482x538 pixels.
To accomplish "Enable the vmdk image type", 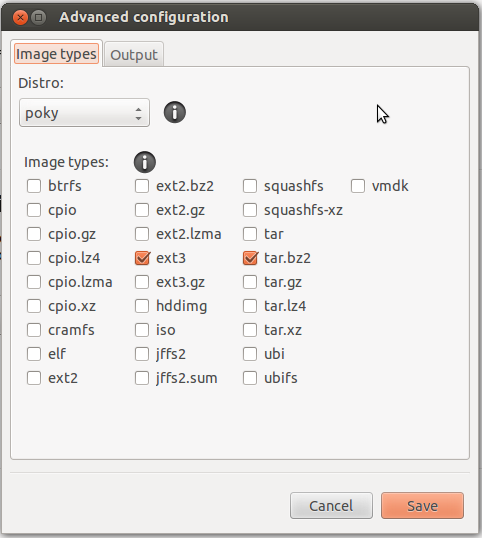I will (358, 186).
